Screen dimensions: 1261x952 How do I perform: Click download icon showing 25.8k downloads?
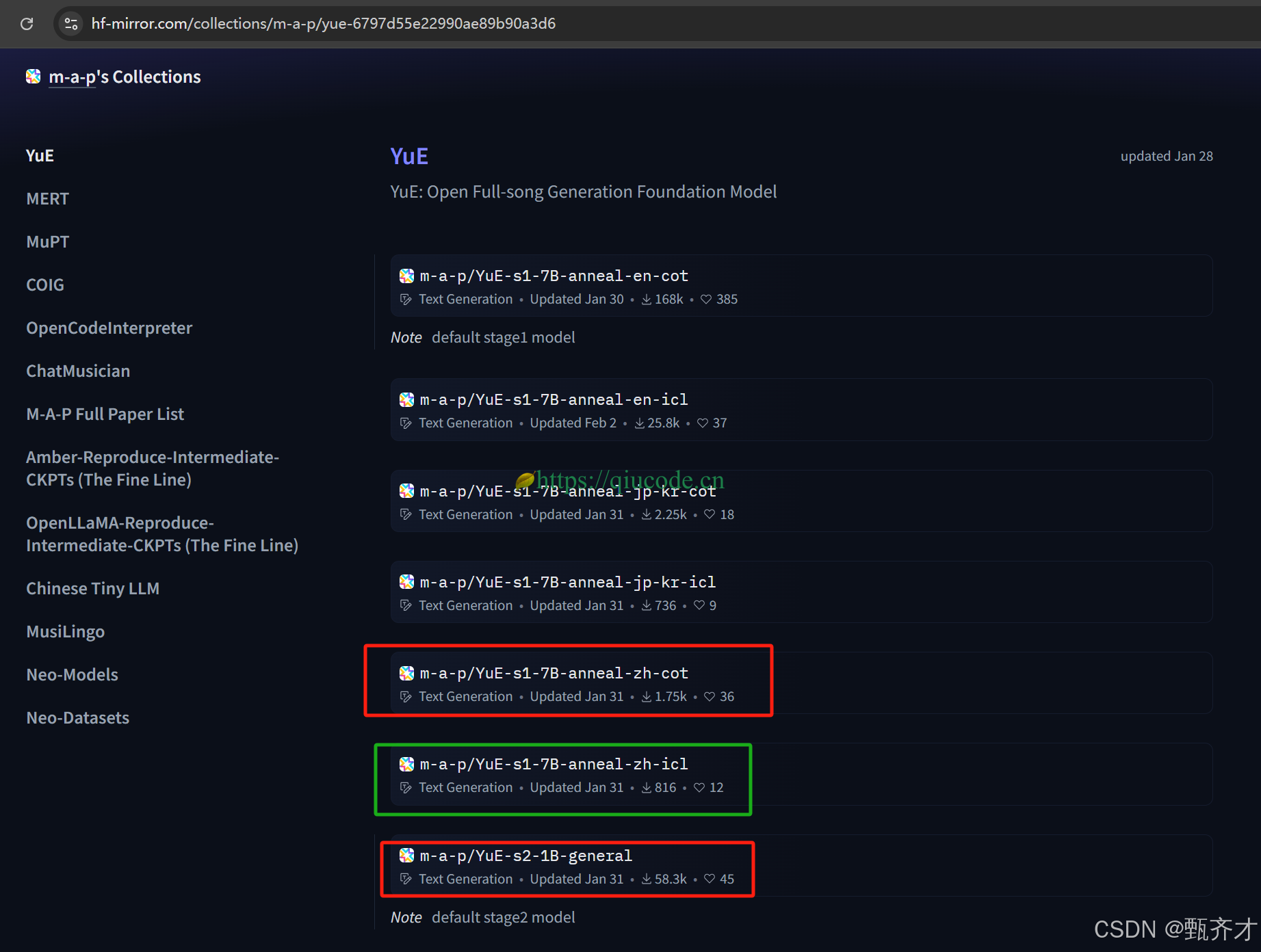coord(640,423)
